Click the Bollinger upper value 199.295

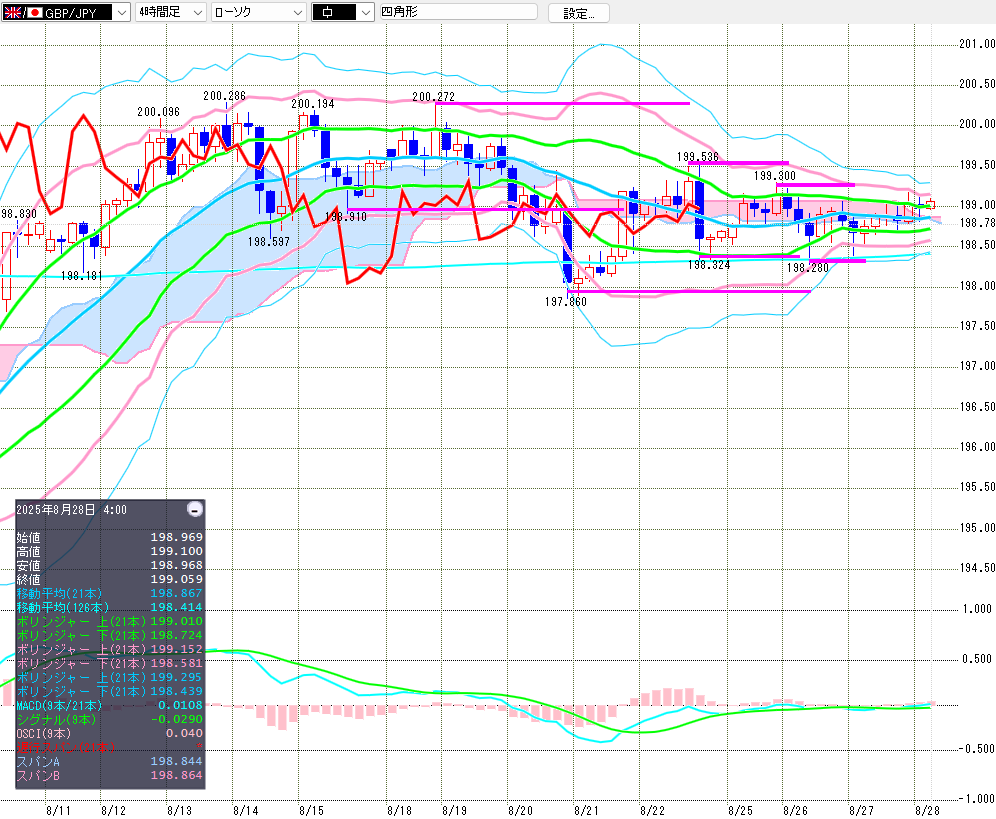[x=177, y=677]
